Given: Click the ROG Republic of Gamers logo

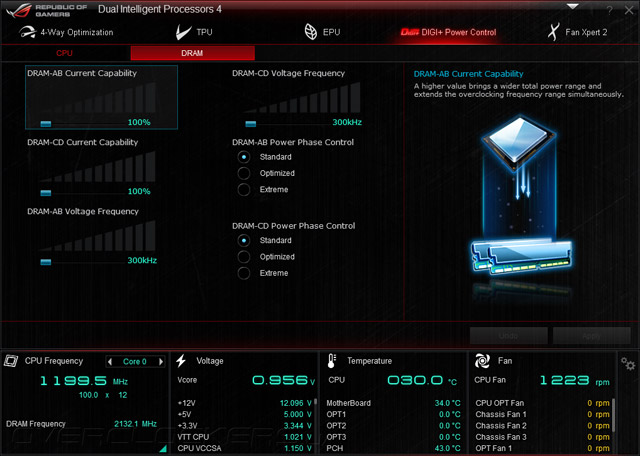Looking at the screenshot, I should [x=47, y=10].
